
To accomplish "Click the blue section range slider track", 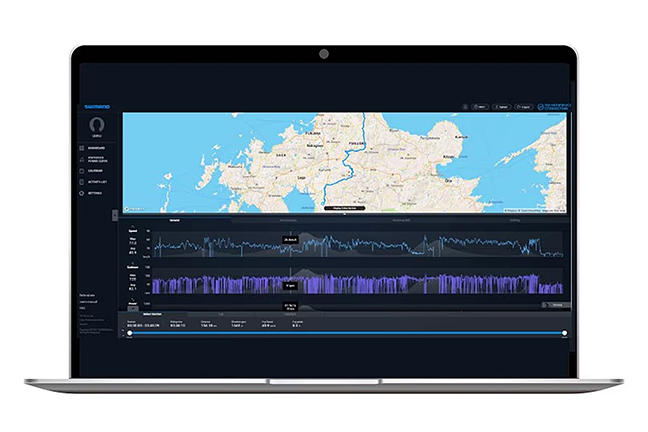I will point(347,333).
